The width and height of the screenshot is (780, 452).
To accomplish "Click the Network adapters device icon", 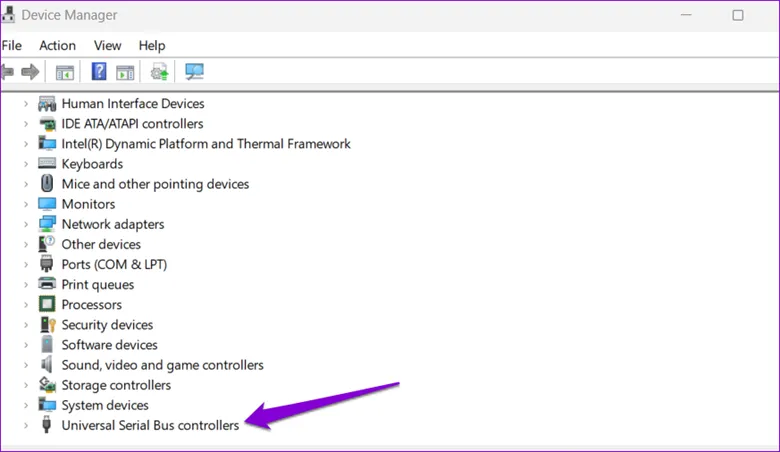I will [x=47, y=224].
